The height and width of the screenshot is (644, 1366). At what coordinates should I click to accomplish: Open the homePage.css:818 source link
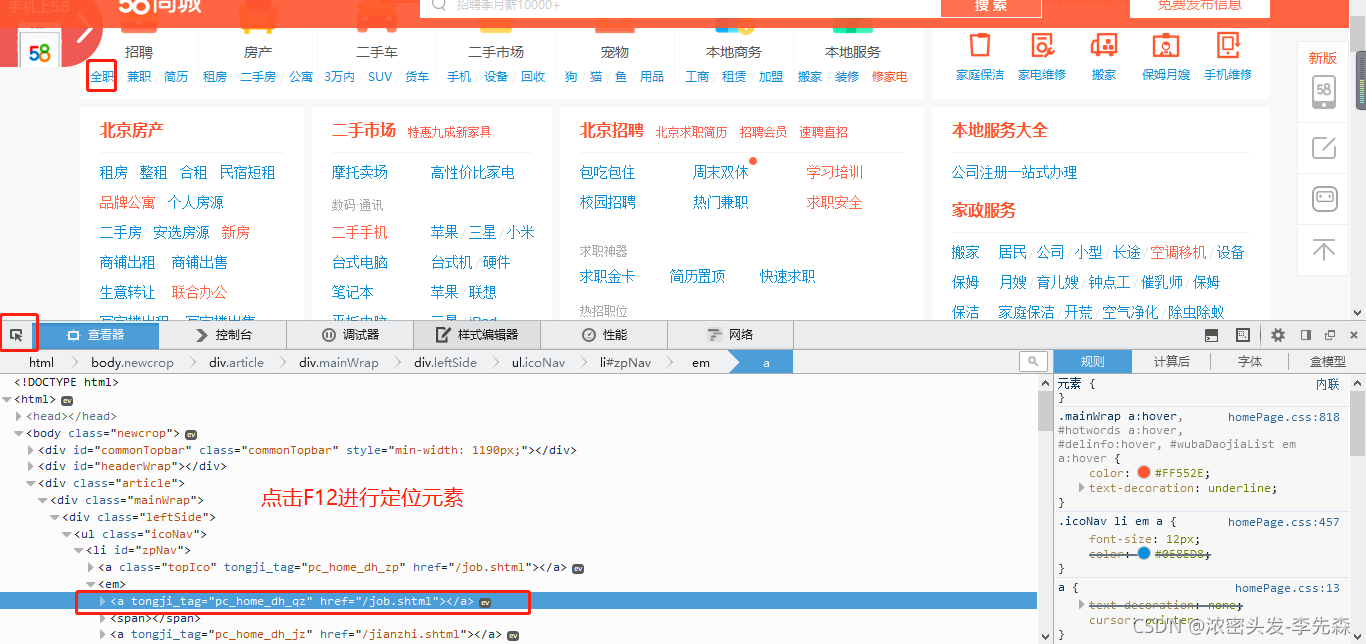coord(1284,417)
